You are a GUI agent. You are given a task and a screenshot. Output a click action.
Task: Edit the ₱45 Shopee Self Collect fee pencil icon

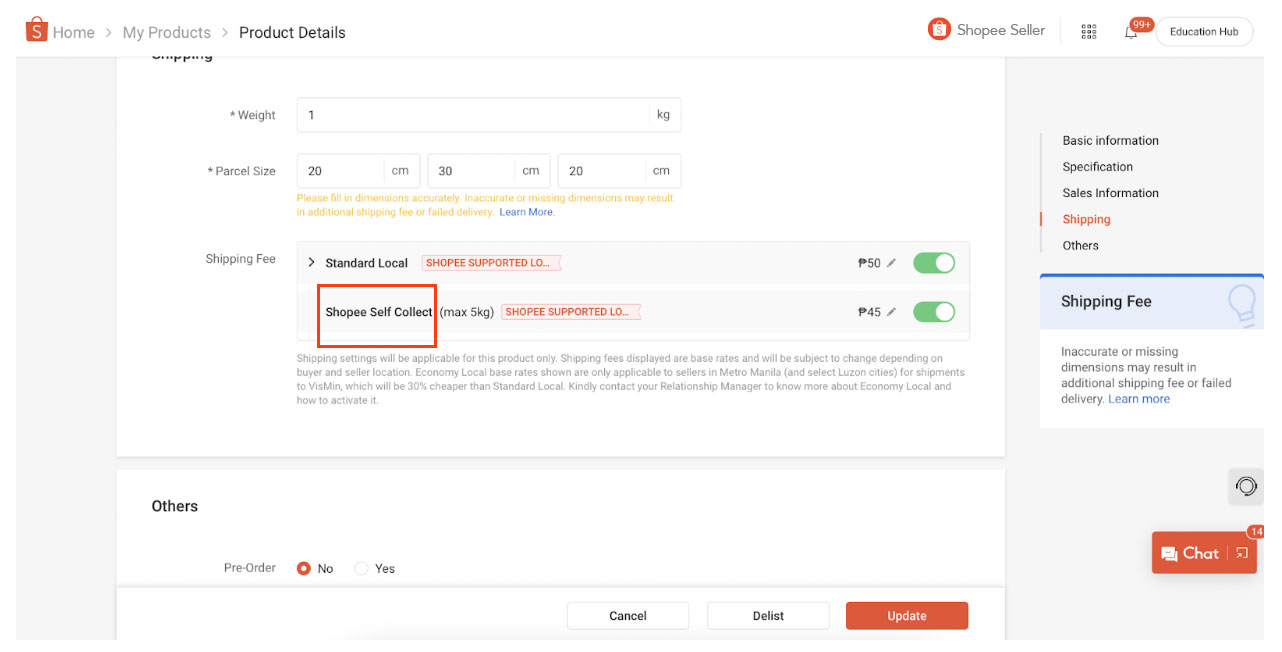(x=892, y=311)
